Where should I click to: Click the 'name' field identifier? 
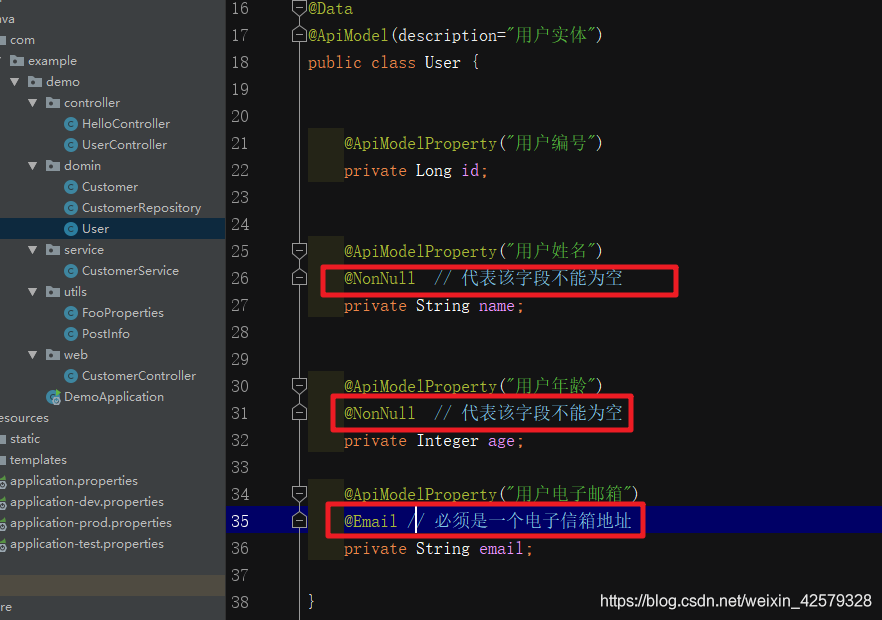(x=497, y=306)
